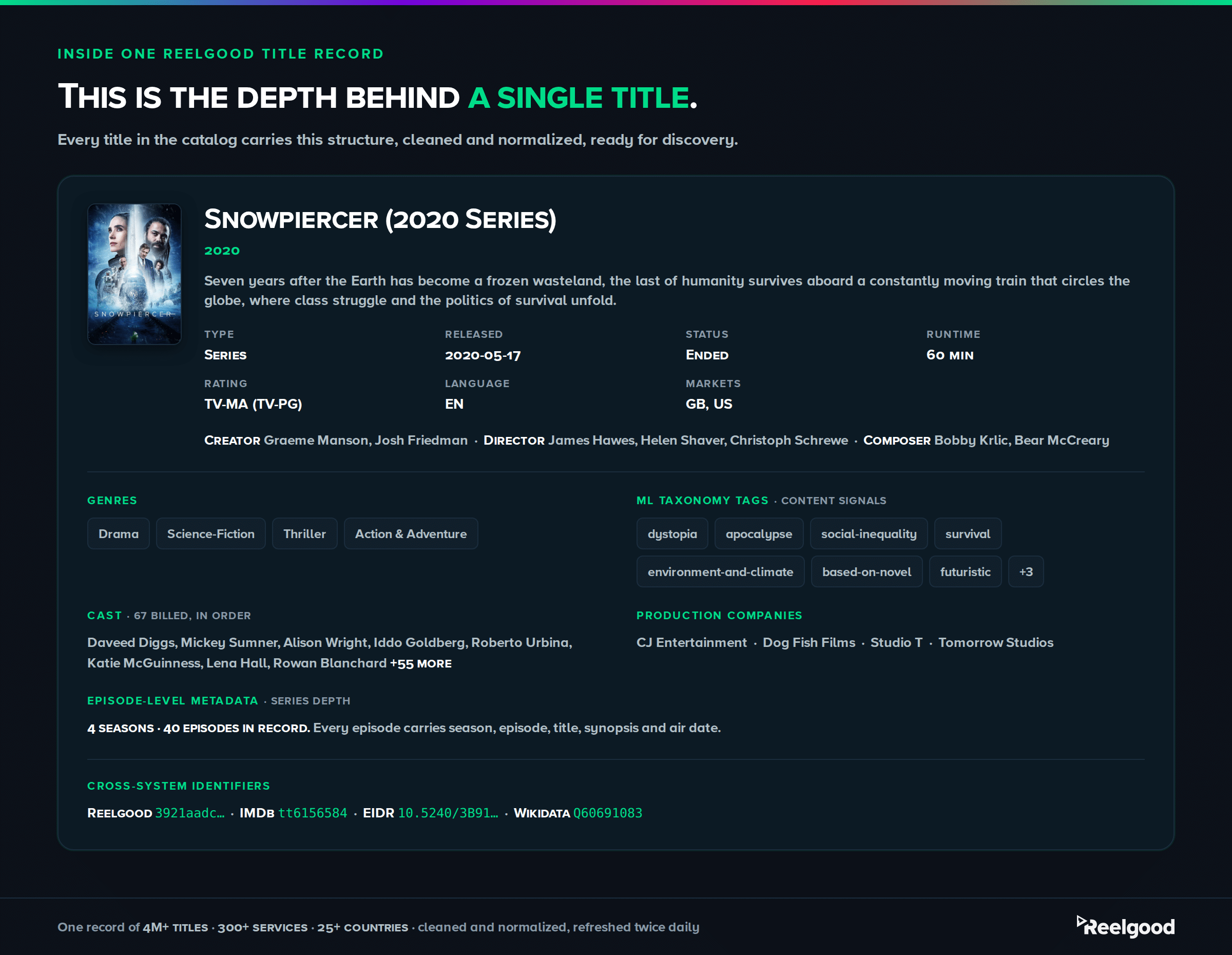This screenshot has width=1232, height=955.
Task: Click director name Christoph Schrewe
Action: [788, 440]
